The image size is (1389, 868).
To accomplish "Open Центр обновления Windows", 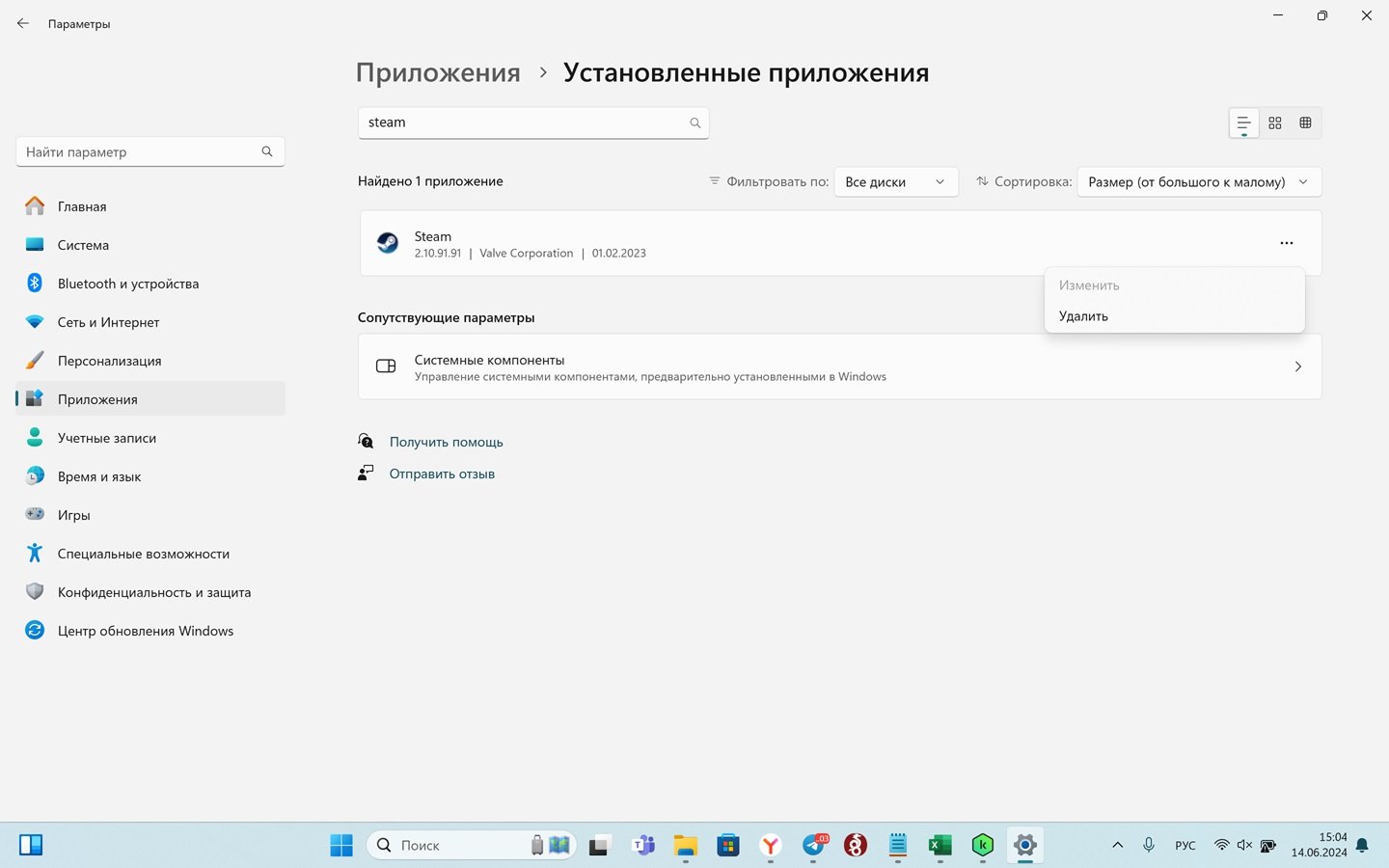I will [x=150, y=631].
